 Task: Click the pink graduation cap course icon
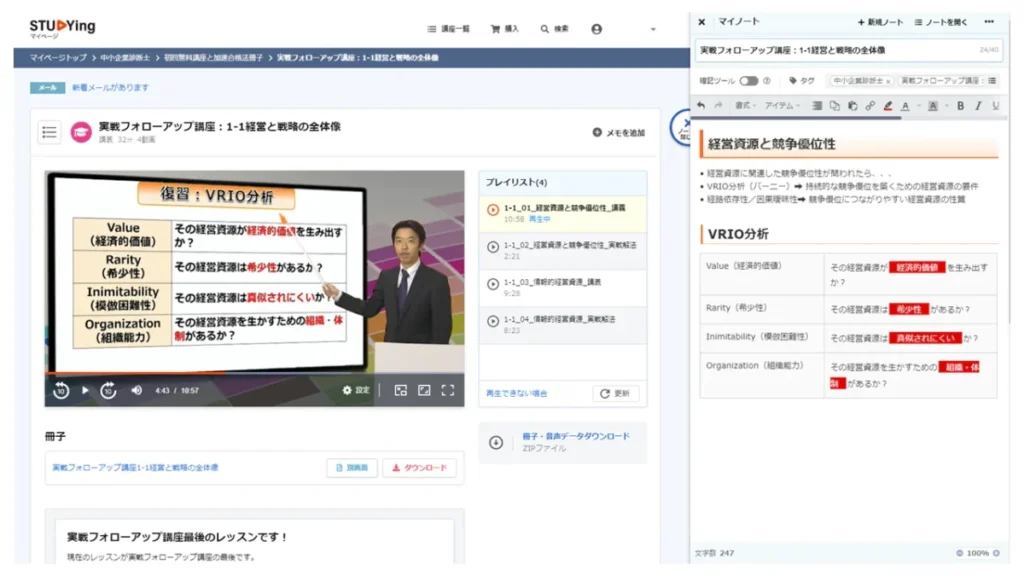pos(81,133)
